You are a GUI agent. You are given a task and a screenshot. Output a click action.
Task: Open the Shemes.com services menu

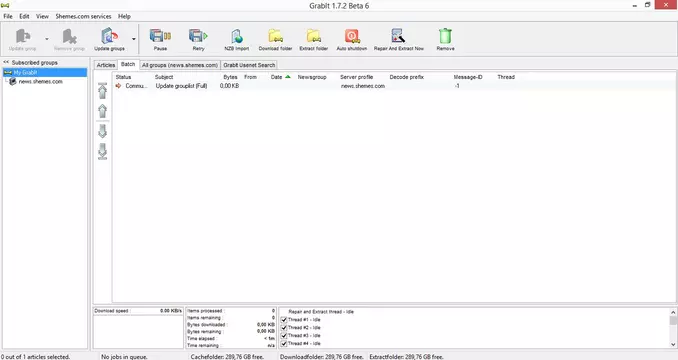(x=83, y=16)
